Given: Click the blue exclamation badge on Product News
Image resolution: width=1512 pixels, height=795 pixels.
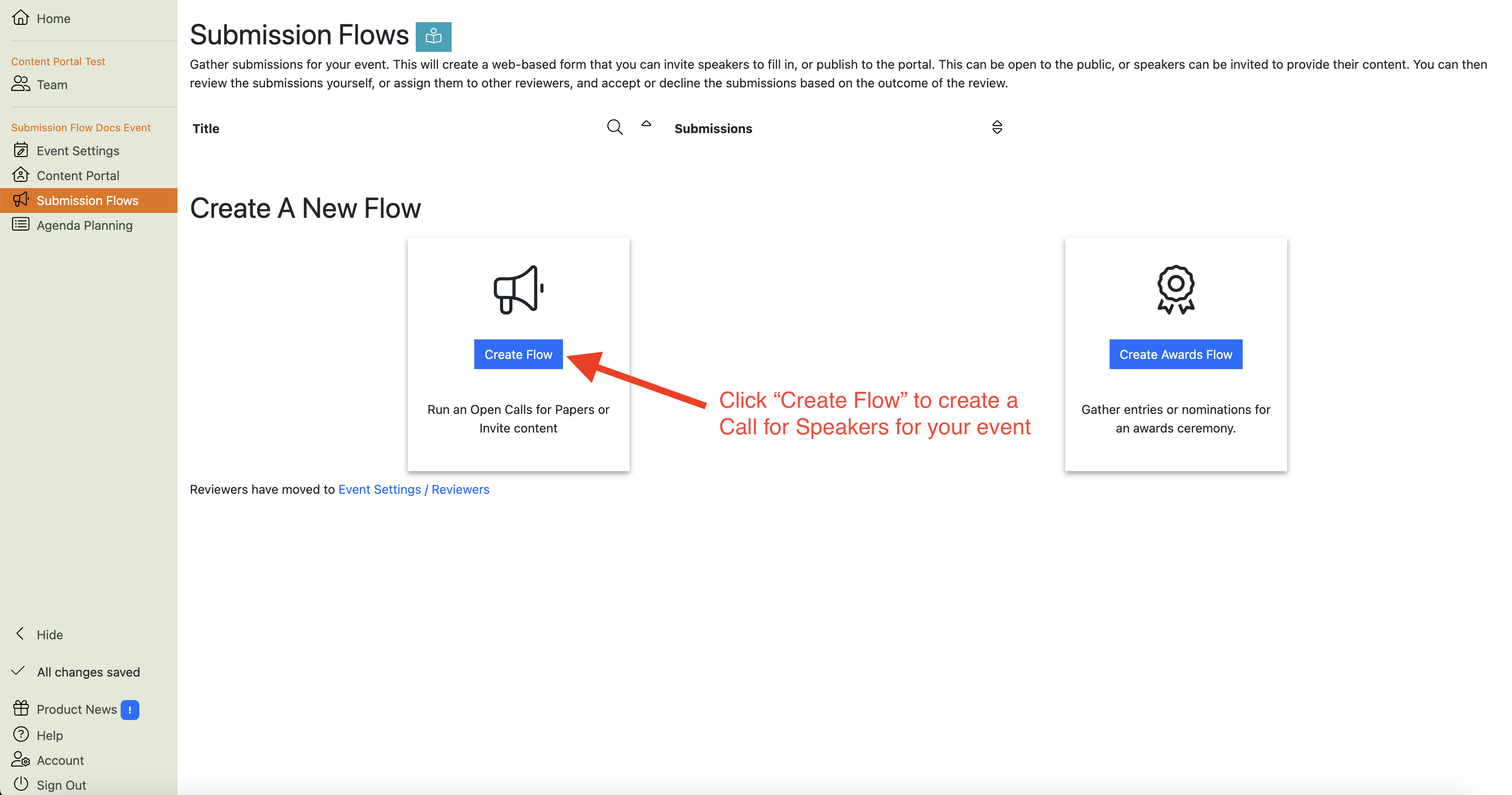Looking at the screenshot, I should [x=130, y=709].
